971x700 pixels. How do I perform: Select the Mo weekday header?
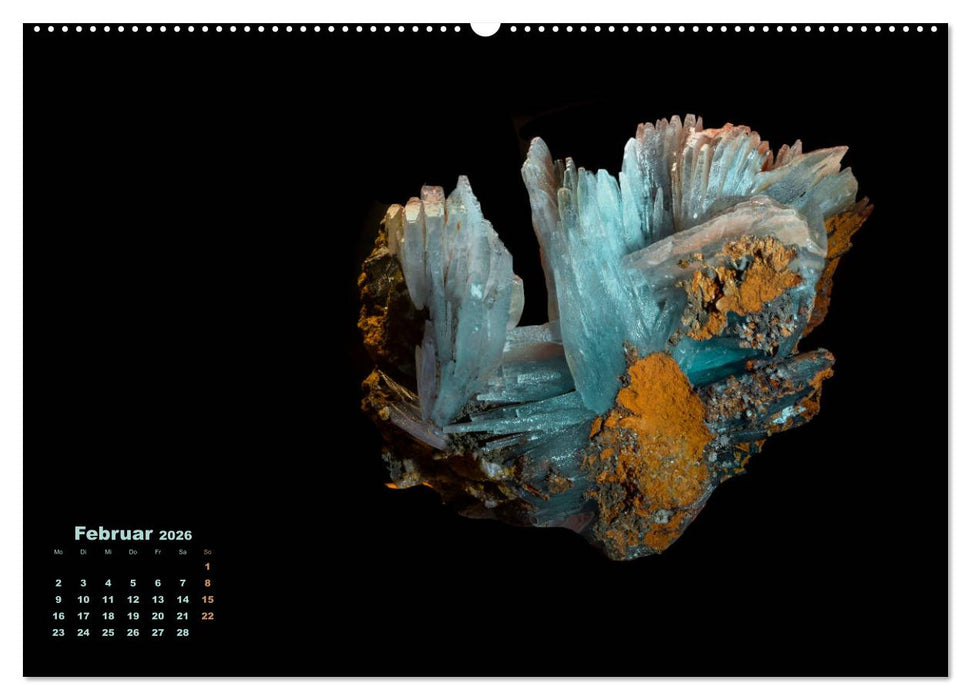click(58, 551)
